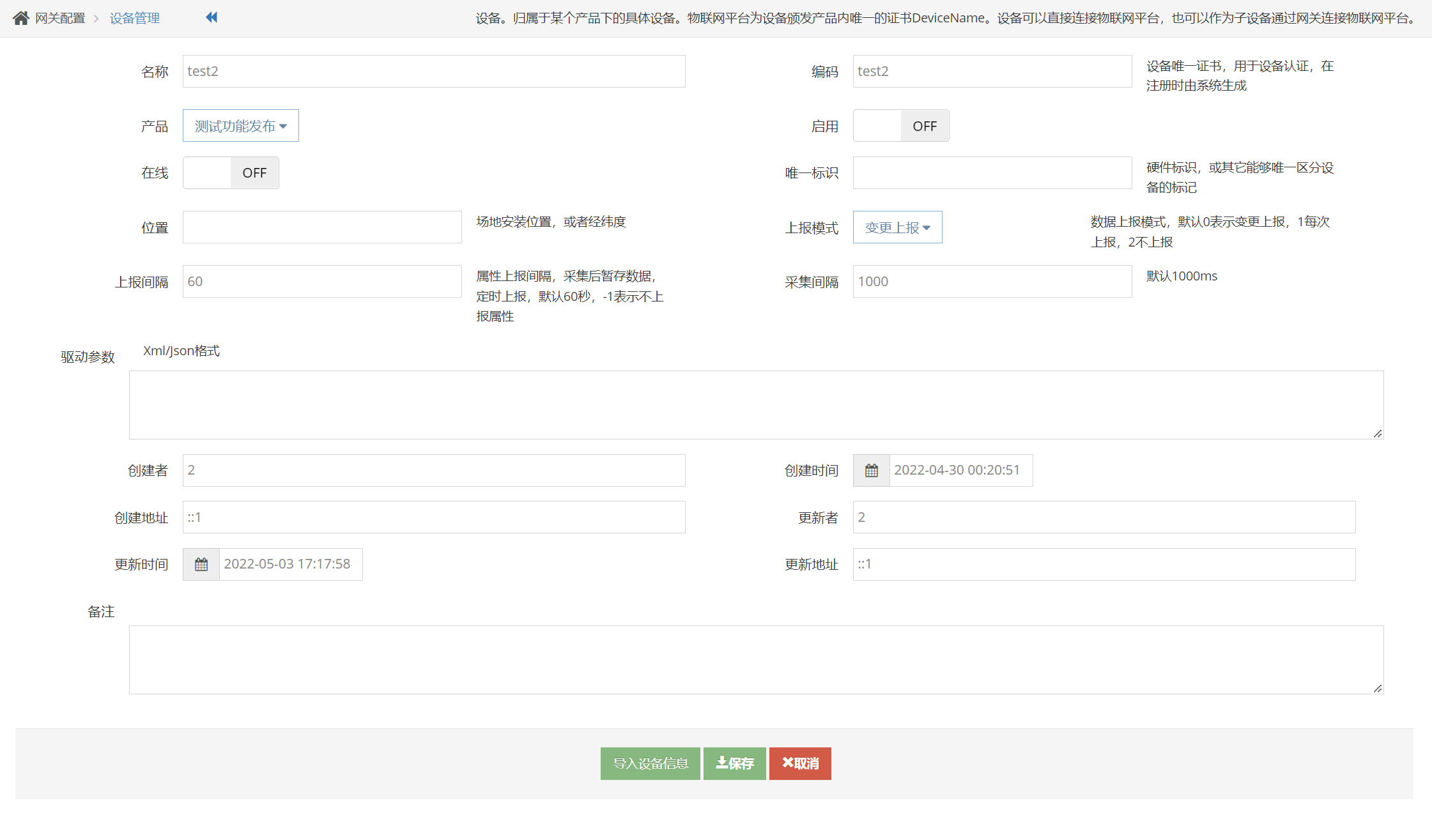Viewport: 1432px width, 840px height.
Task: Click resize handle of 驱动参数 textarea
Action: click(1378, 434)
